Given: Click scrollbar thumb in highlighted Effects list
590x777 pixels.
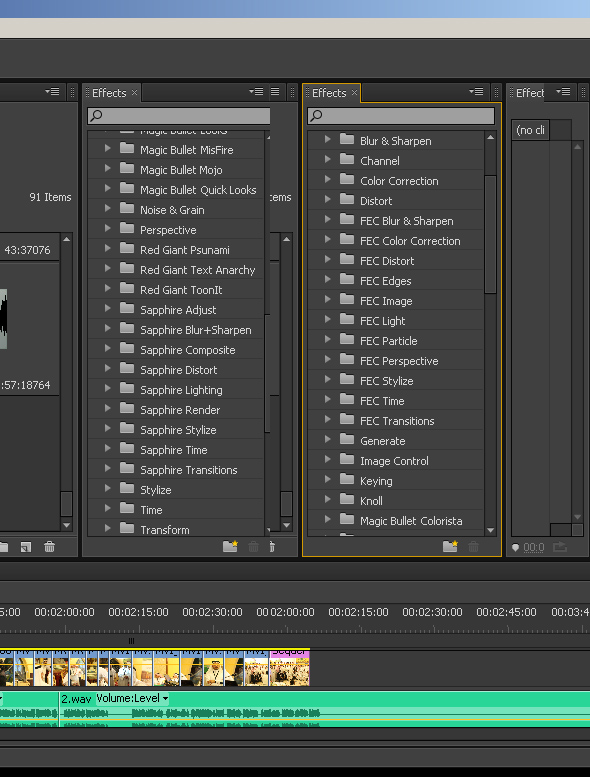Looking at the screenshot, I should pyautogui.click(x=490, y=234).
